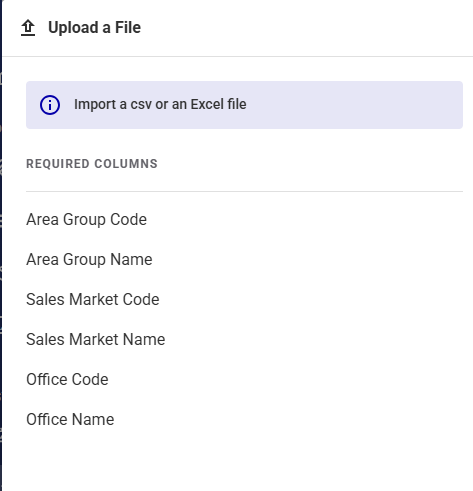The width and height of the screenshot is (473, 491).
Task: Click the word csv in the info banner
Action: tap(141, 105)
